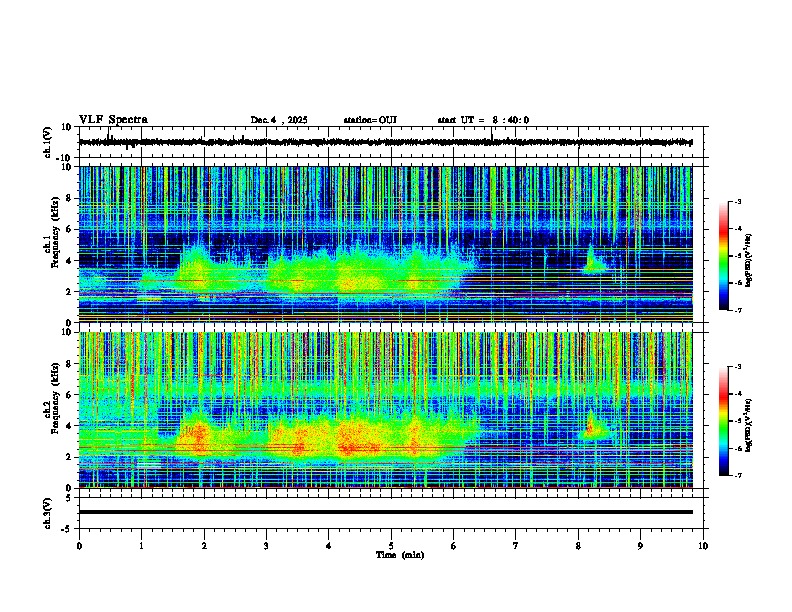Click the "6" kHz tick of ch.2 spectrogram
Screen dimensions: 792x612
[70, 395]
